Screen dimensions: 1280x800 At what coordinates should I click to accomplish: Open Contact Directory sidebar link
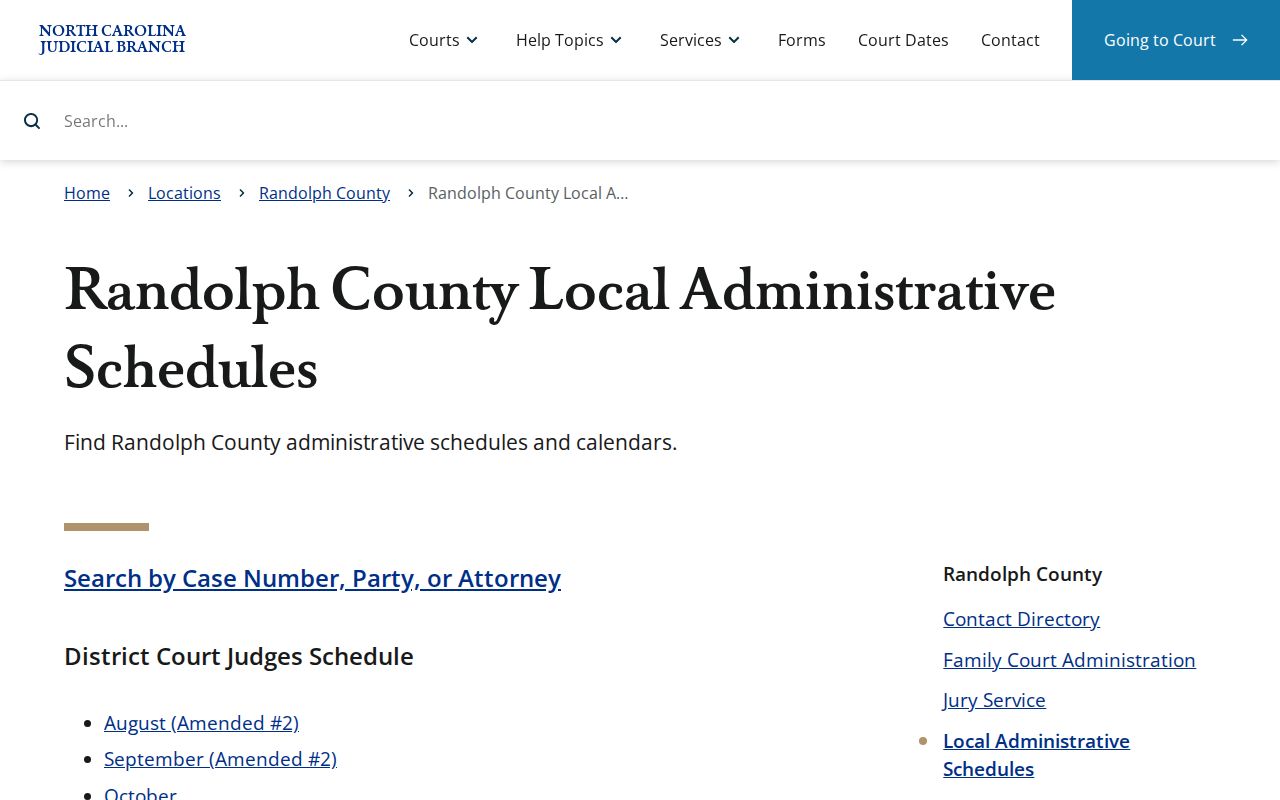pos(1021,619)
